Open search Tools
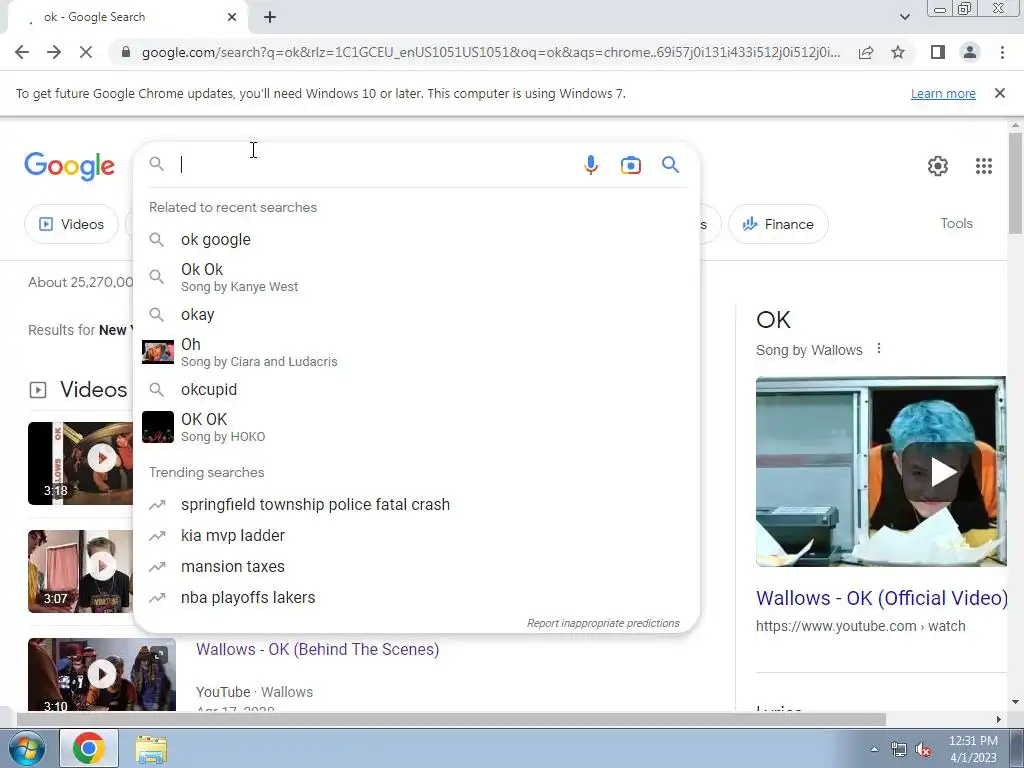The image size is (1024, 768). pyautogui.click(x=956, y=223)
